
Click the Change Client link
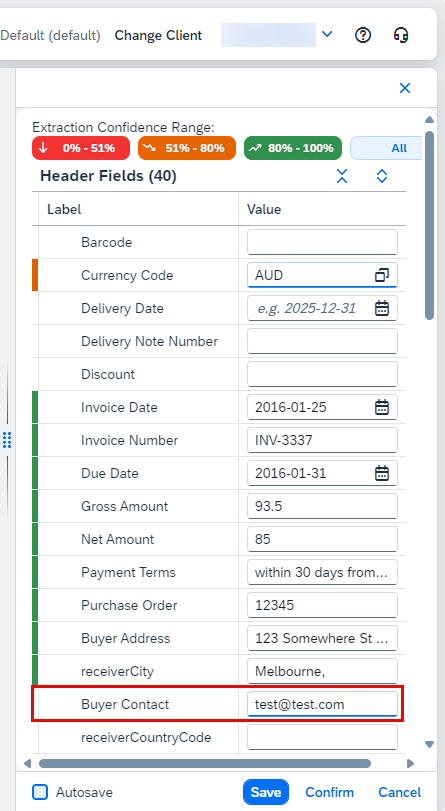(158, 35)
